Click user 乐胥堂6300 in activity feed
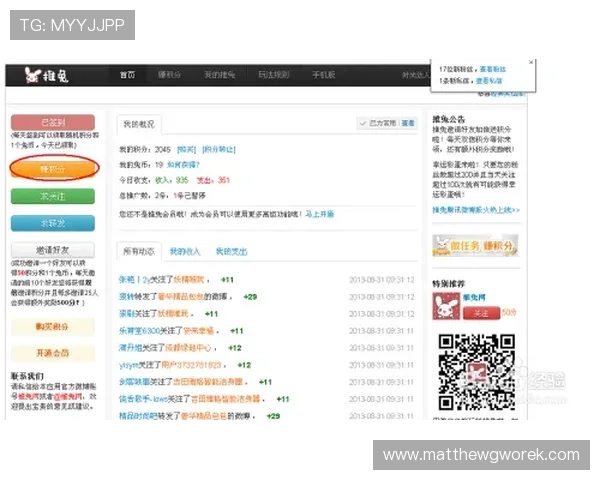The height and width of the screenshot is (480, 600). (x=139, y=331)
